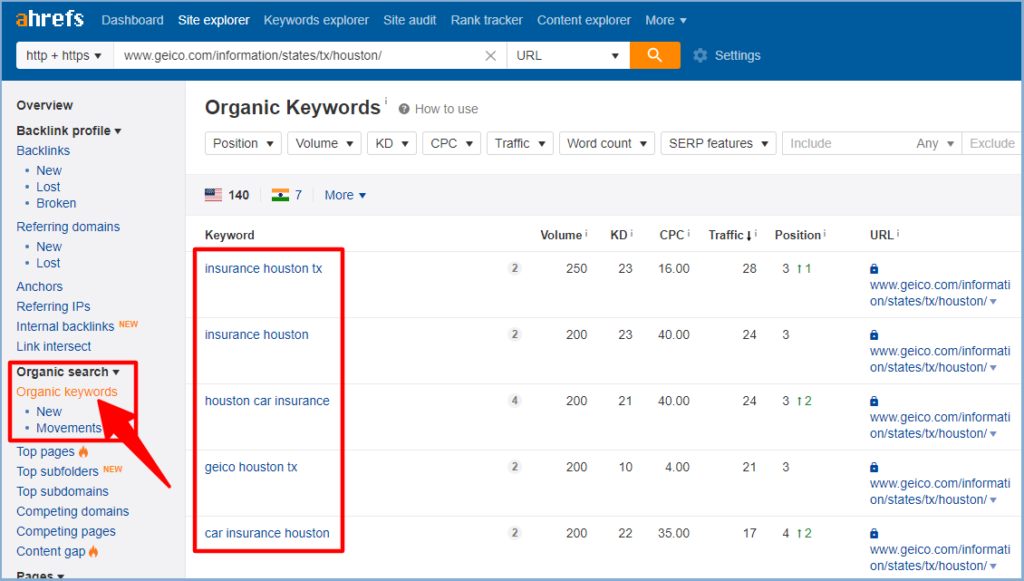Viewport: 1024px width, 581px height.
Task: Open the Any match-type dropdown
Action: [935, 143]
